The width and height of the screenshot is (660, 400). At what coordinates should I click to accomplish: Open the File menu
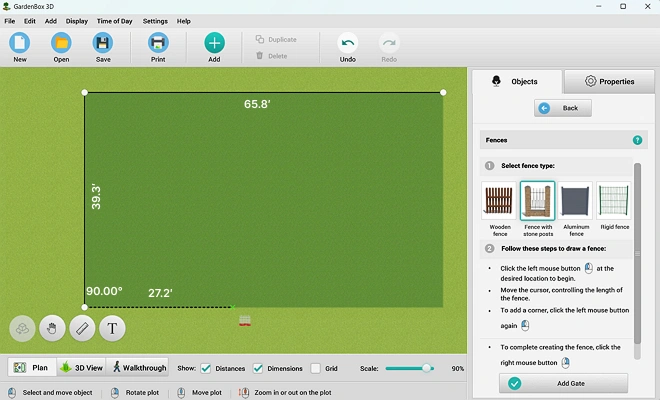[10, 21]
